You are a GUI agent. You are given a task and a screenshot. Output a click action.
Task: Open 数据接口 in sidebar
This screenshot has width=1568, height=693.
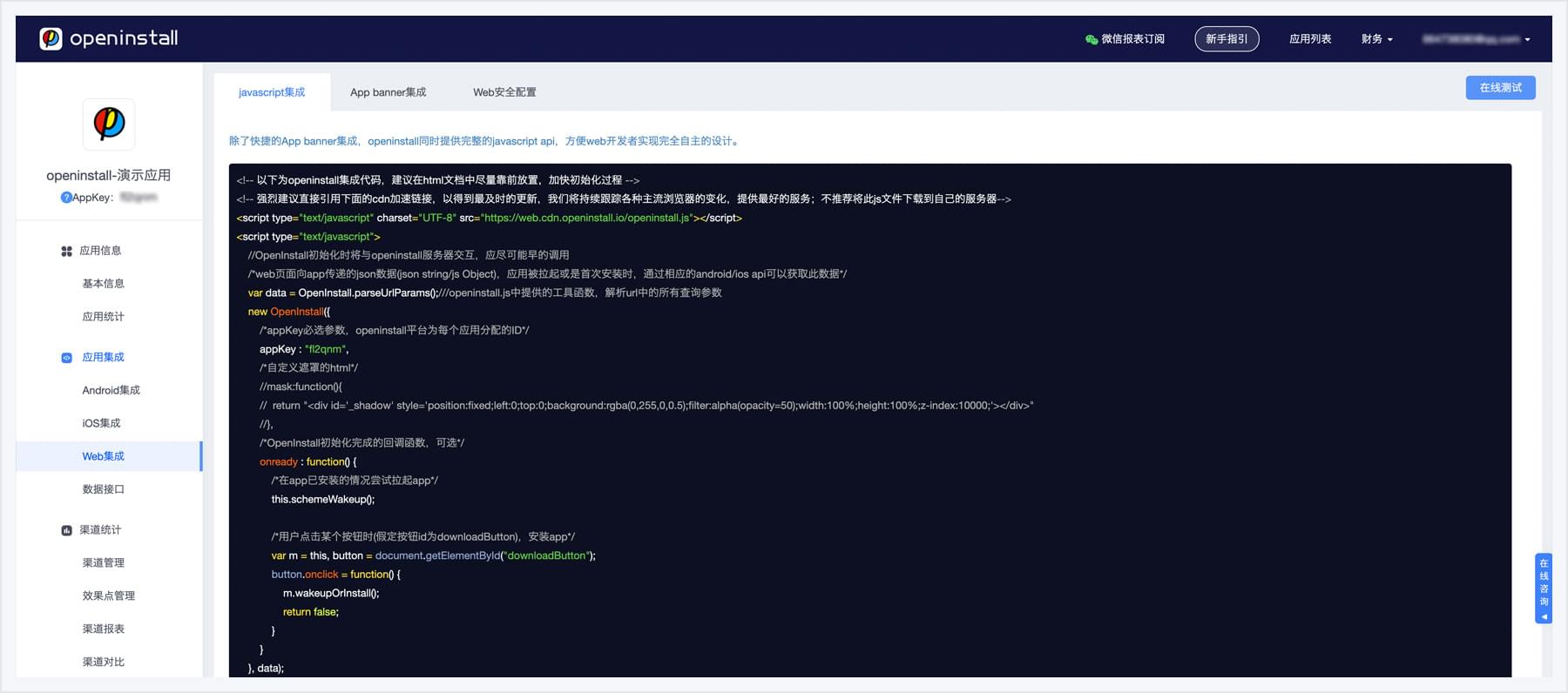tap(104, 489)
